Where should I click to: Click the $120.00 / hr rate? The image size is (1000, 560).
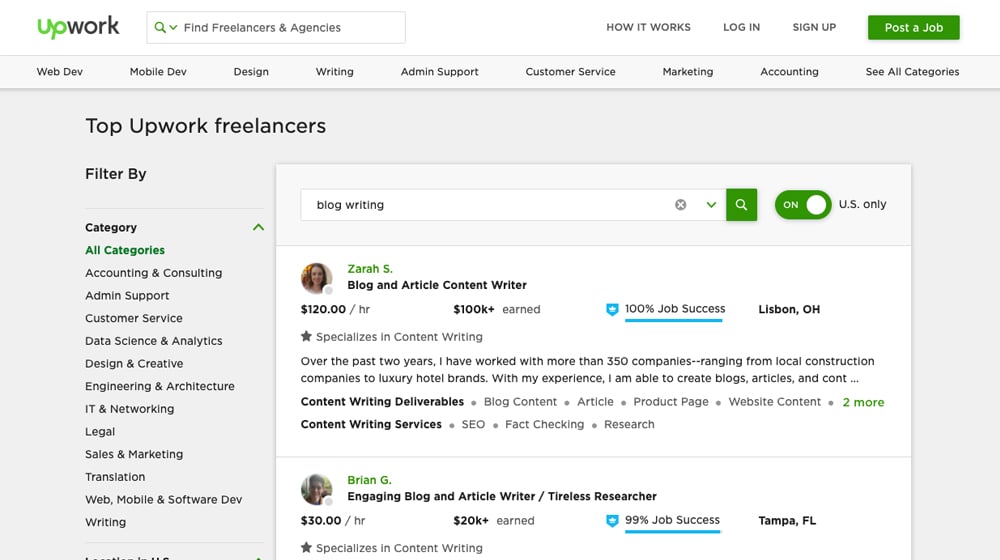(x=335, y=309)
